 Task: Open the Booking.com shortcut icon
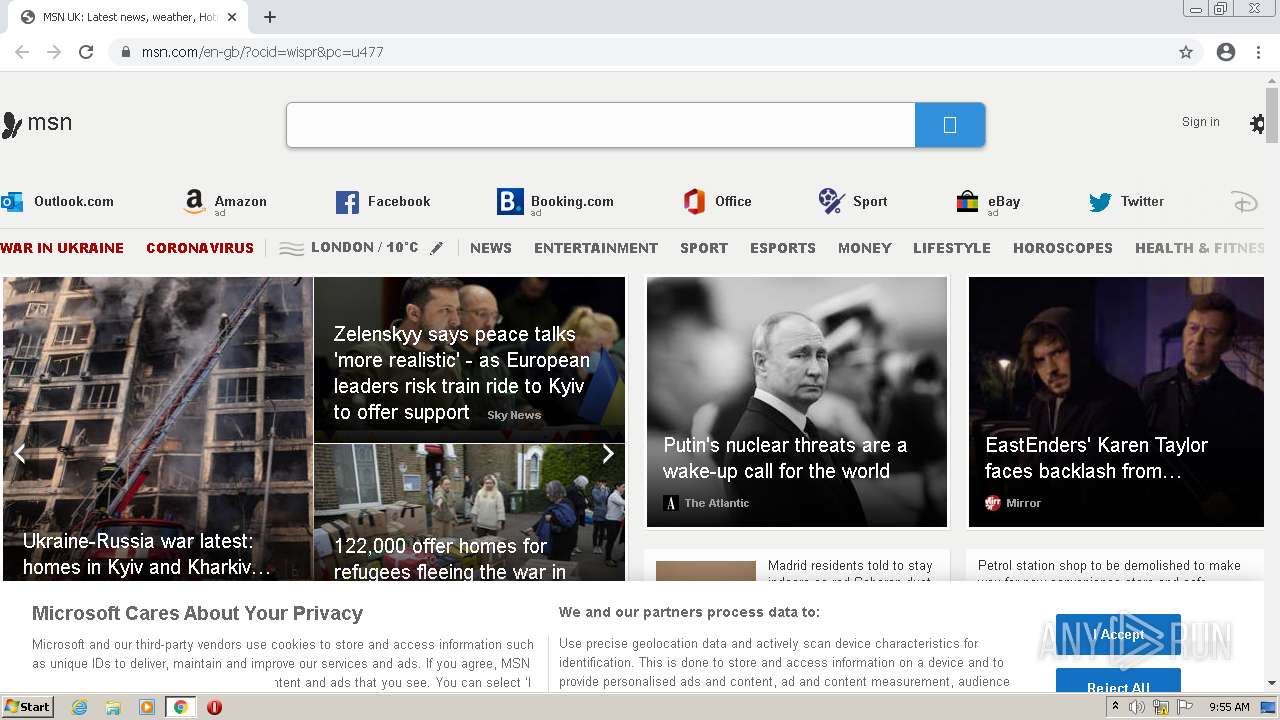(510, 202)
